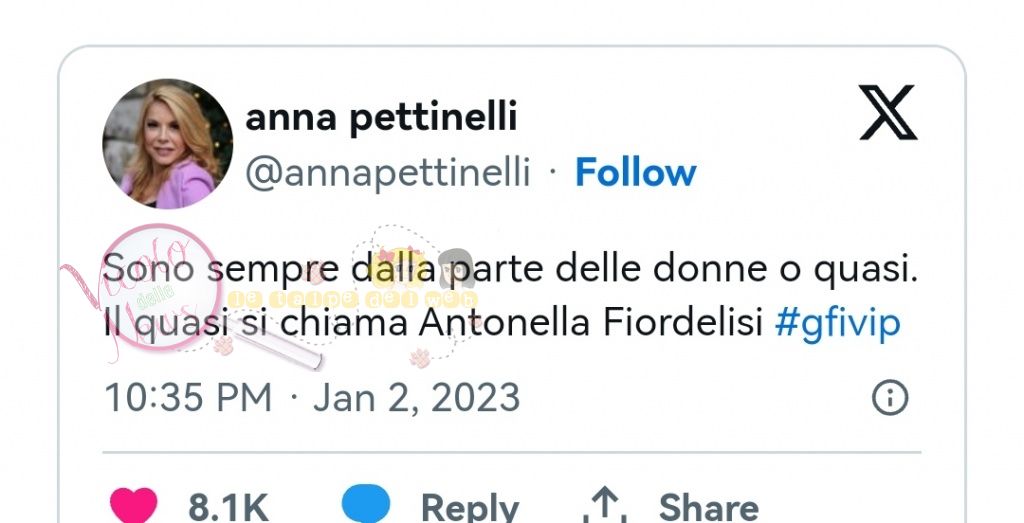Click the girl emoji watermark over the tweet
Image resolution: width=1024 pixels, height=523 pixels.
coord(455,268)
